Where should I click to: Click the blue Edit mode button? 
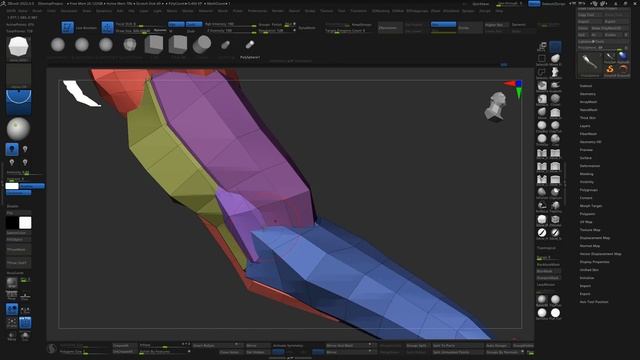tap(67, 27)
